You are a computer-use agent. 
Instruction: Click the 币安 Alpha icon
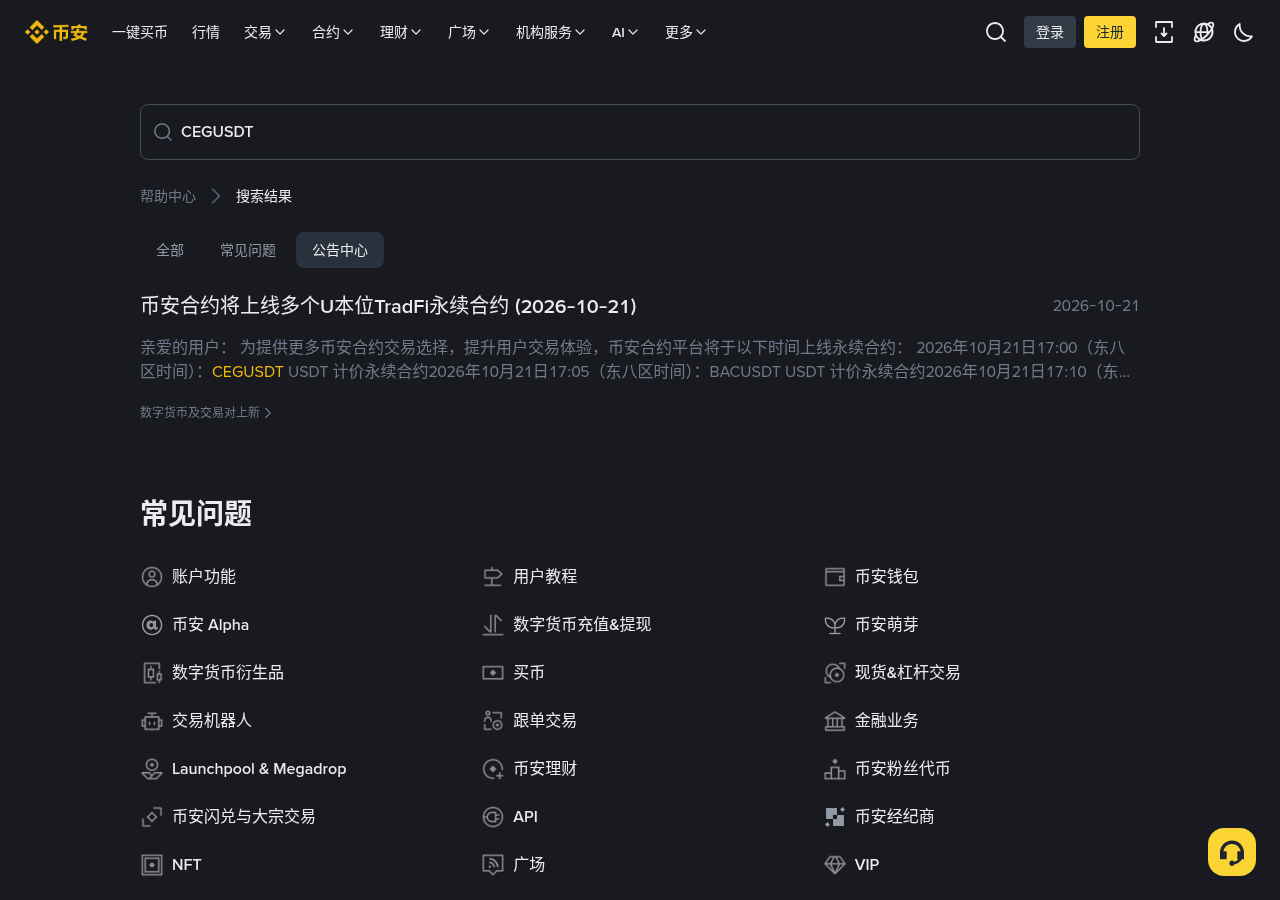click(152, 625)
